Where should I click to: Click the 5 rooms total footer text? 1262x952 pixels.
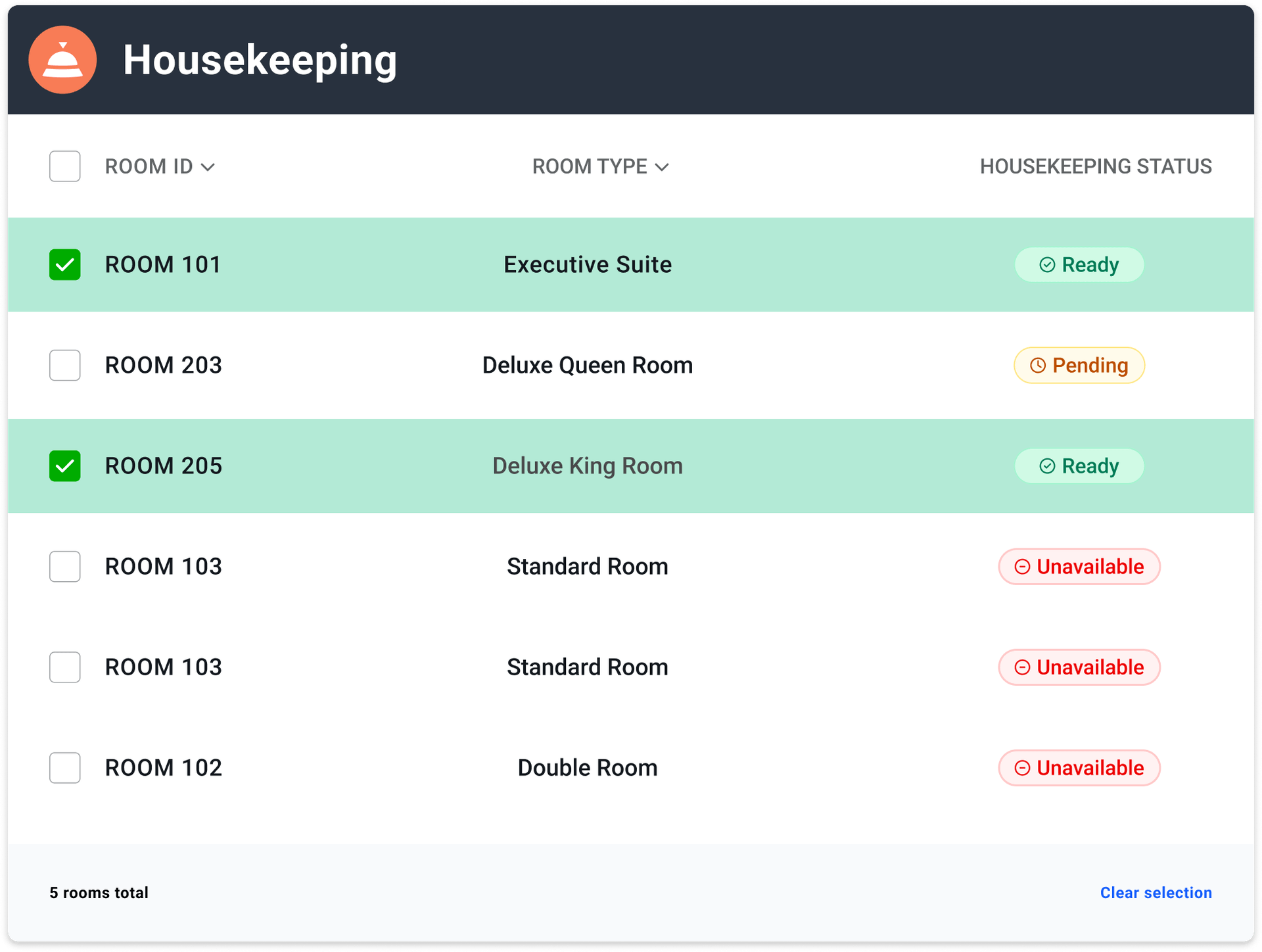99,892
